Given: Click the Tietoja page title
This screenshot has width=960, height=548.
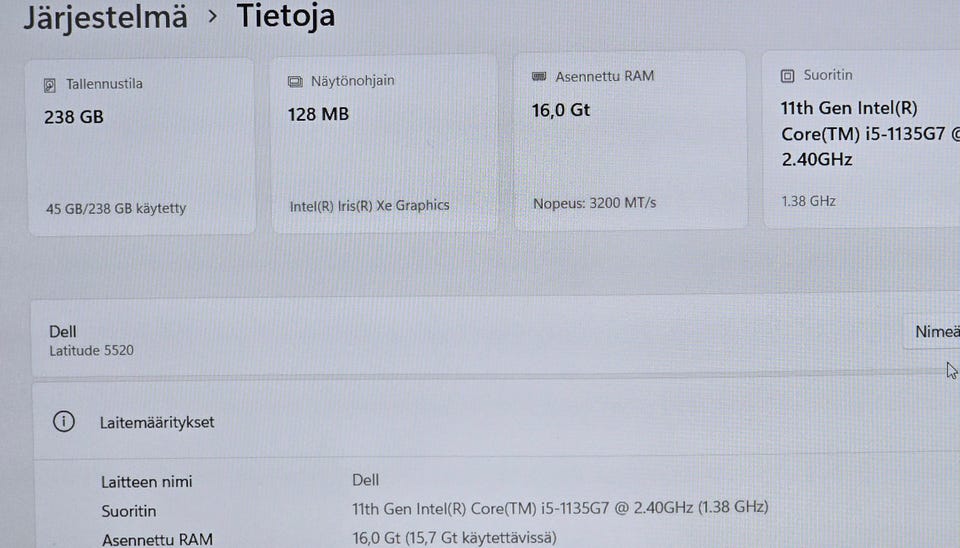Looking at the screenshot, I should (x=286, y=15).
